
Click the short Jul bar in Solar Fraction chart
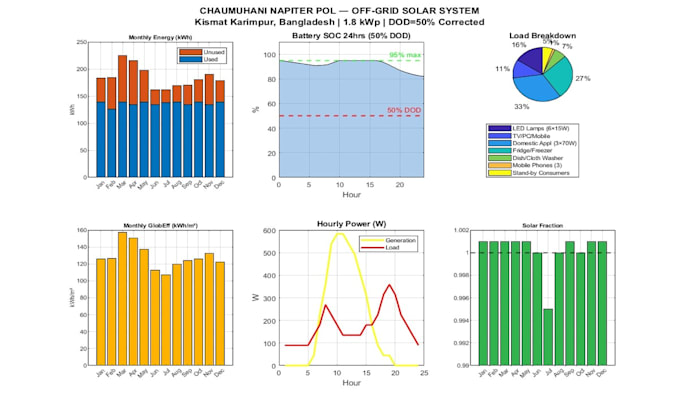point(548,337)
